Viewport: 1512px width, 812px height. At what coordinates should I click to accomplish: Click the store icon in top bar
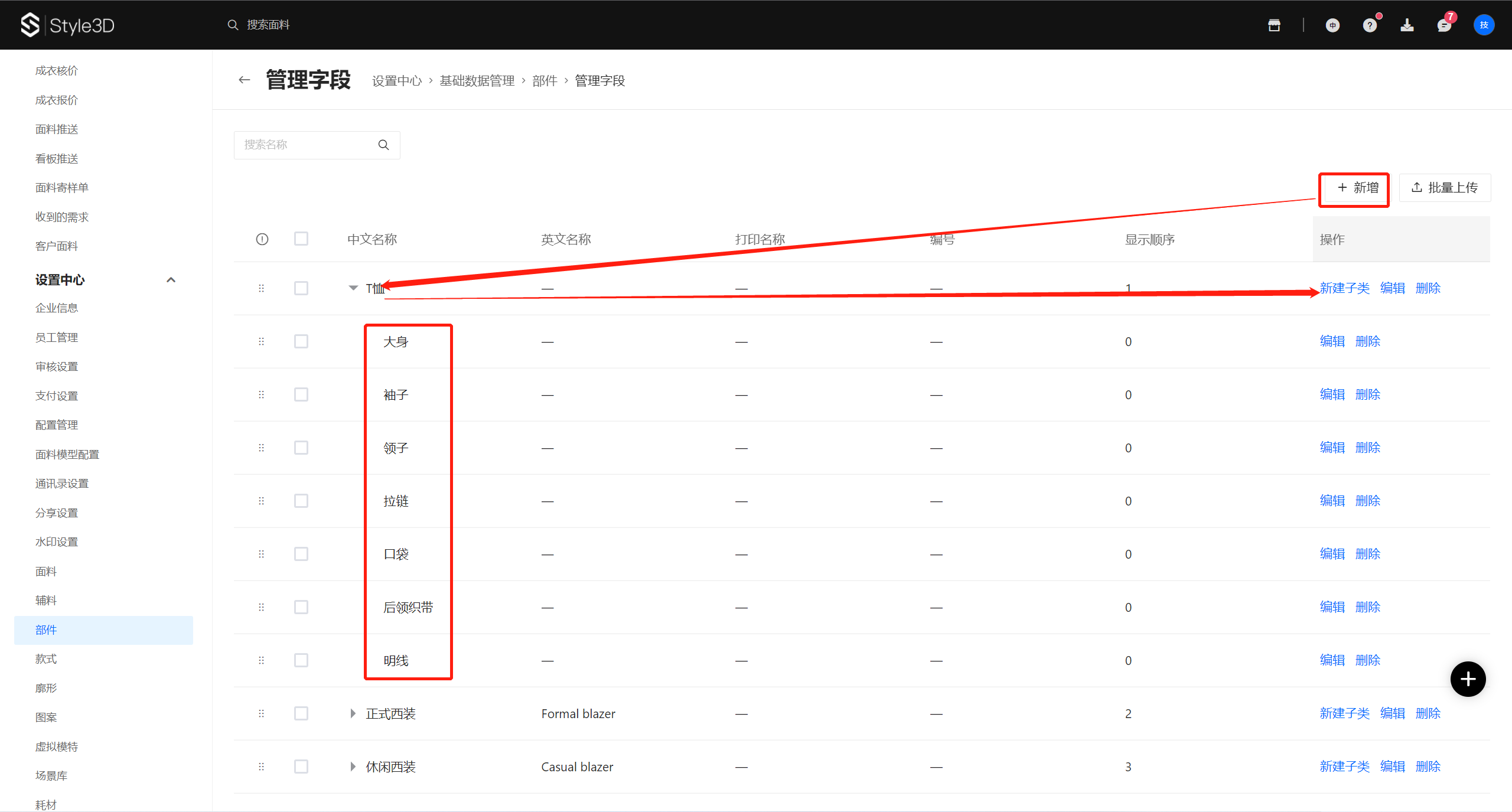1274,25
